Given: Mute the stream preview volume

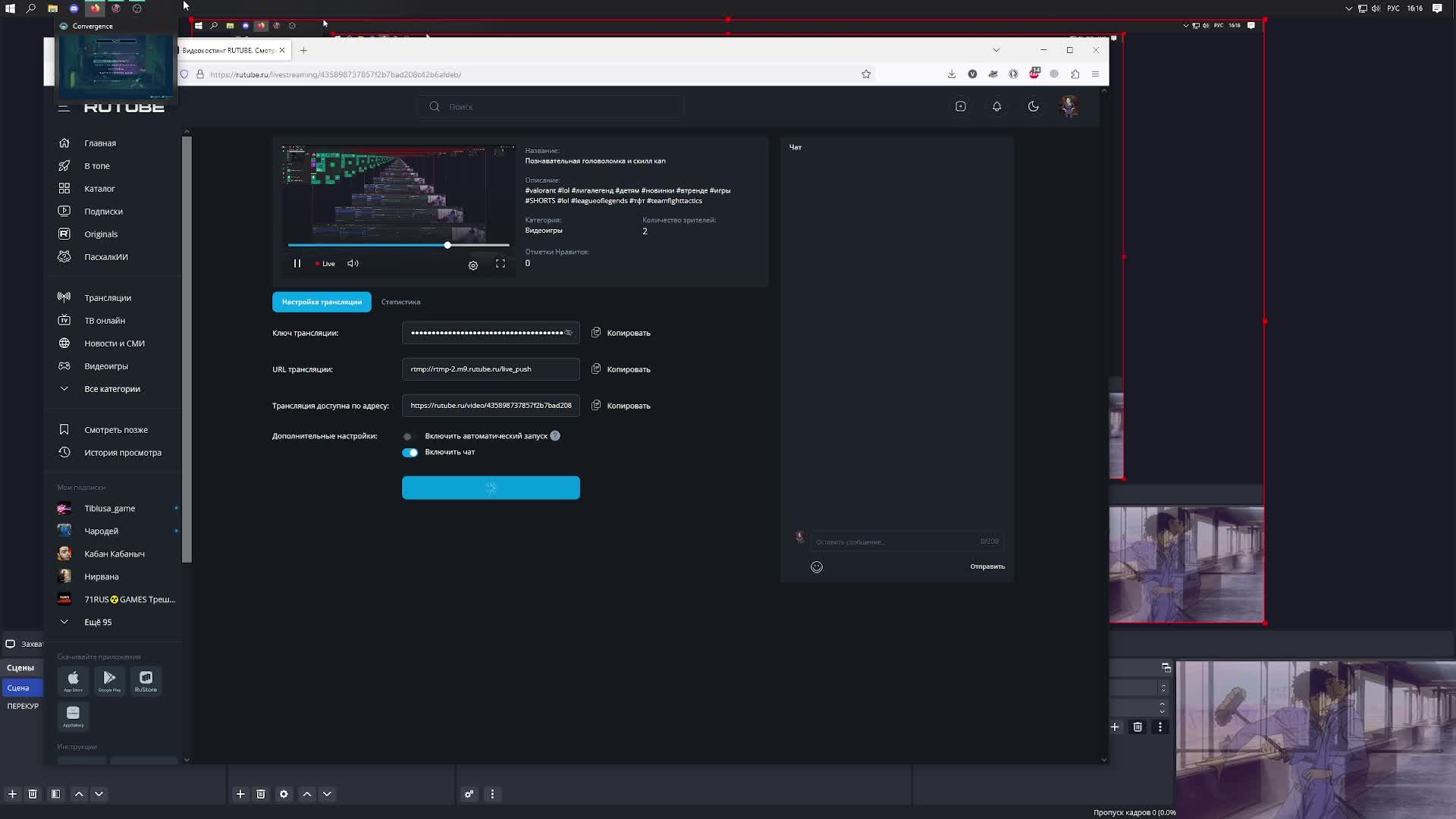Looking at the screenshot, I should (x=353, y=264).
